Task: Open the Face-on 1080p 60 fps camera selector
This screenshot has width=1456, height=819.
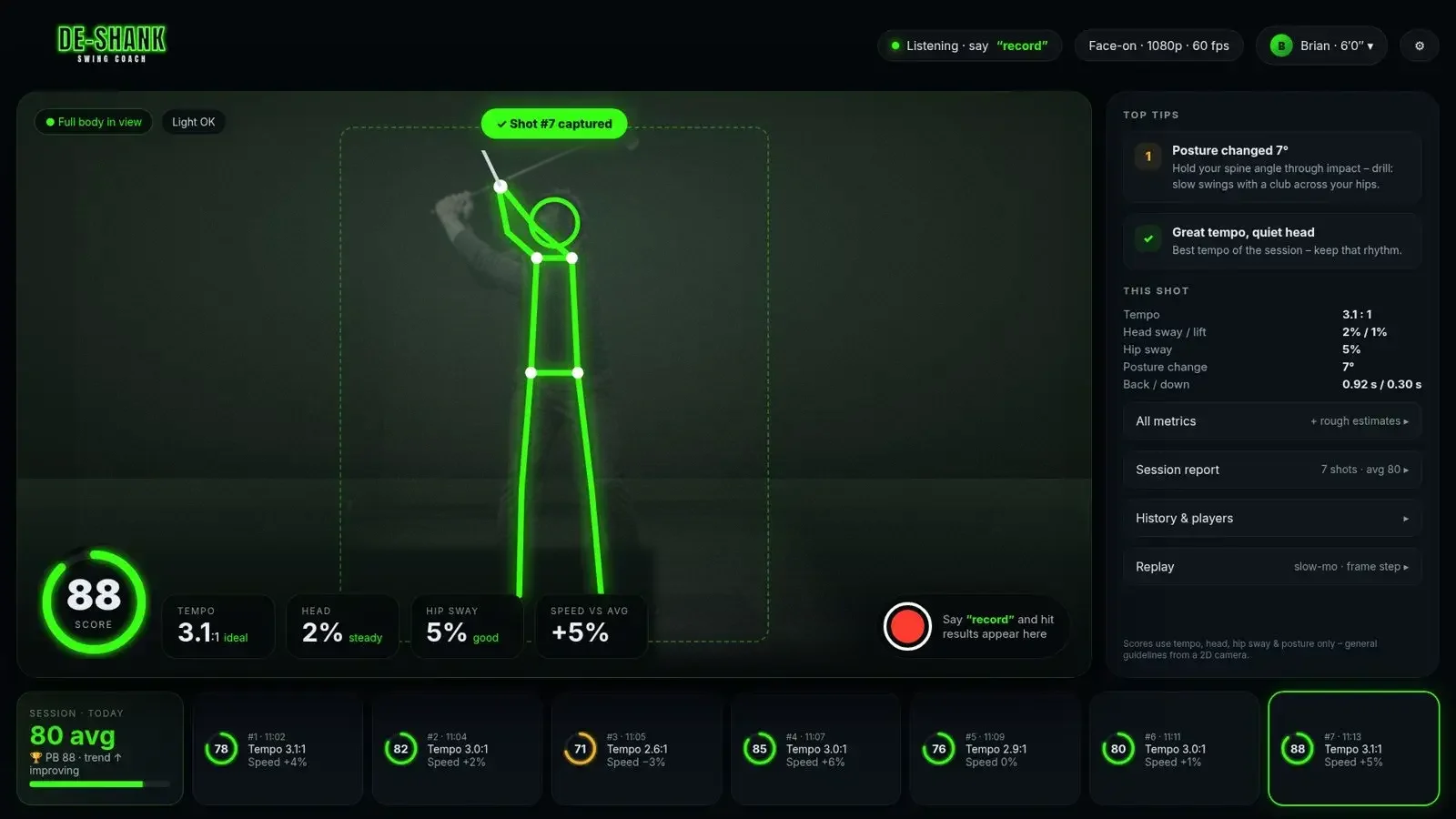Action: pos(1158,45)
